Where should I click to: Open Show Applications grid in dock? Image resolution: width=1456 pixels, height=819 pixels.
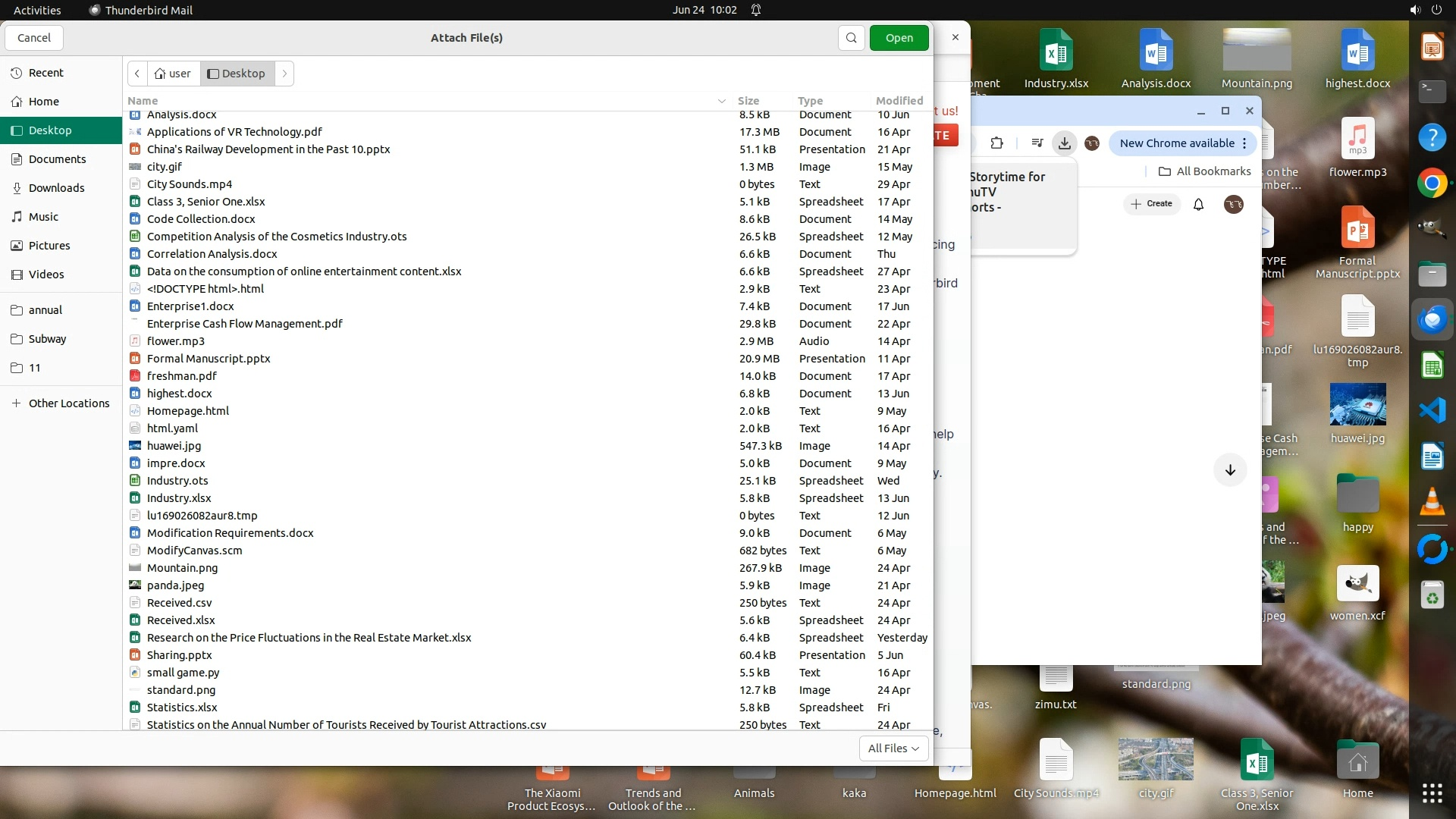point(1432,792)
